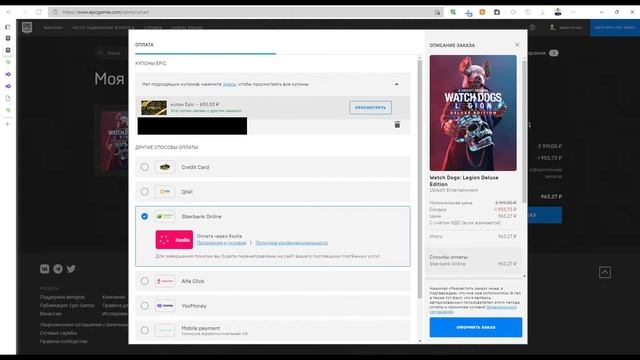The height and width of the screenshot is (360, 640).
Task: Go back with browser back arrow
Action: coord(9,12)
